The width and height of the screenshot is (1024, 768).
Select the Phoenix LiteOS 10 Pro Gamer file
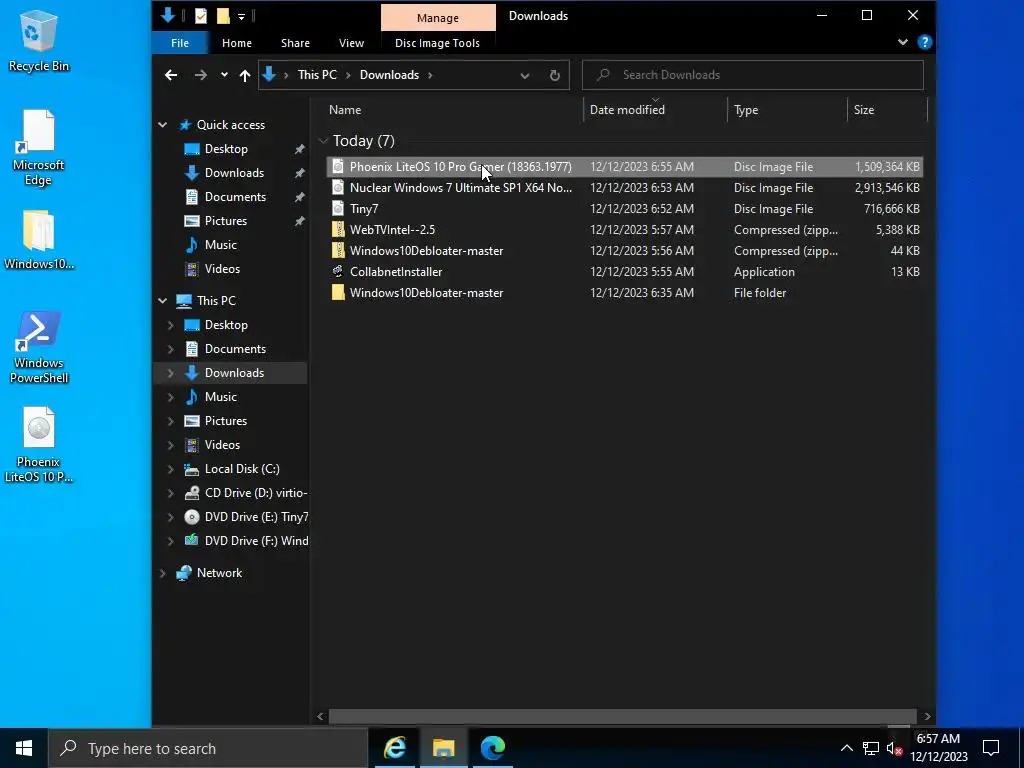[624, 167]
